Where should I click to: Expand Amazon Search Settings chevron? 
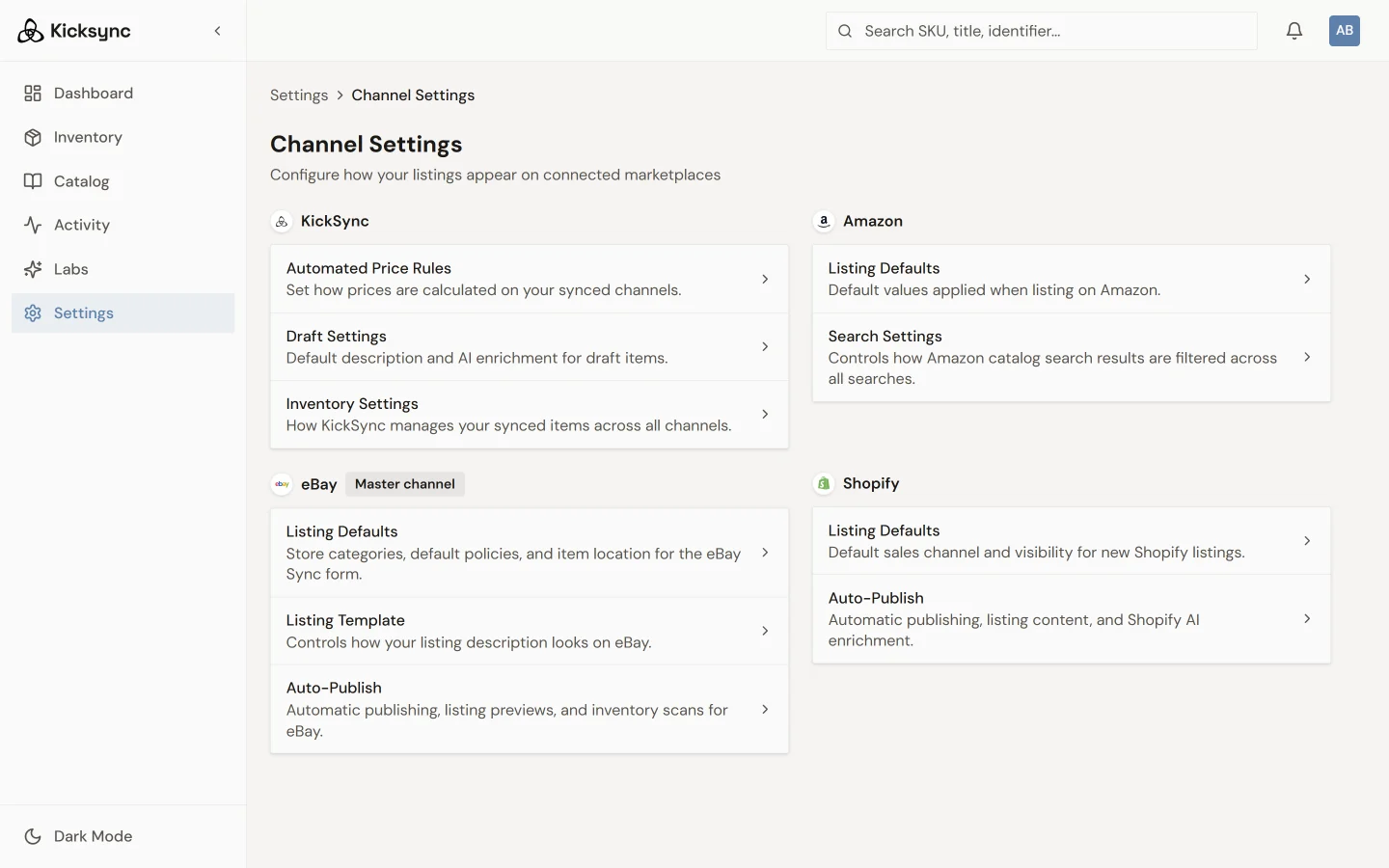click(1307, 357)
